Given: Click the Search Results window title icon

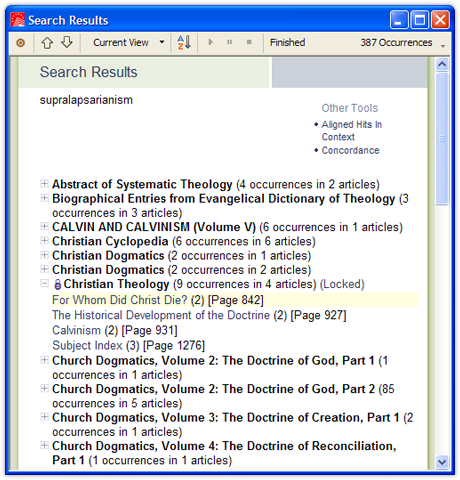Looking at the screenshot, I should [x=17, y=20].
